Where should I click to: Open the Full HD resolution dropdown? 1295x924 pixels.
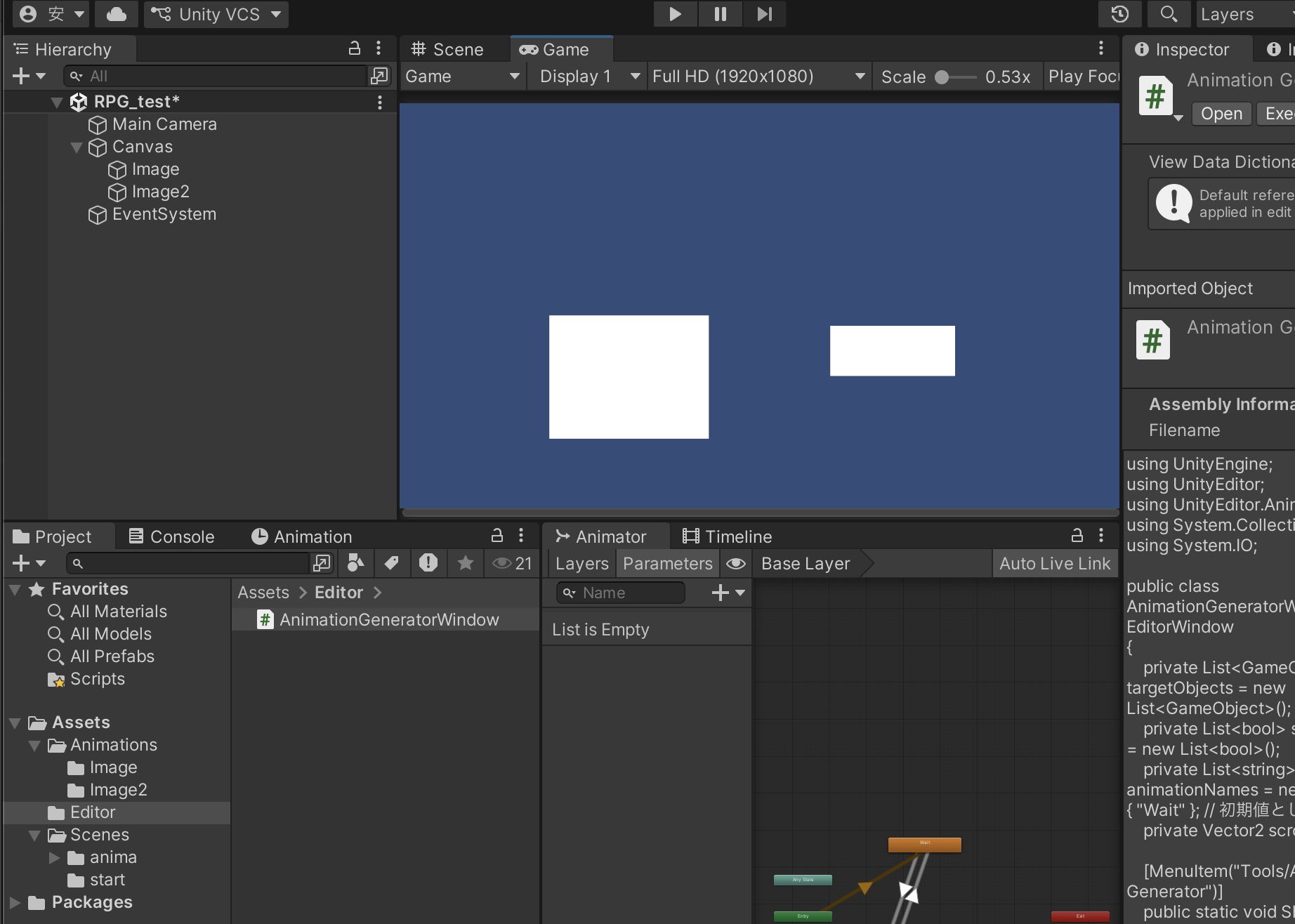tap(758, 77)
